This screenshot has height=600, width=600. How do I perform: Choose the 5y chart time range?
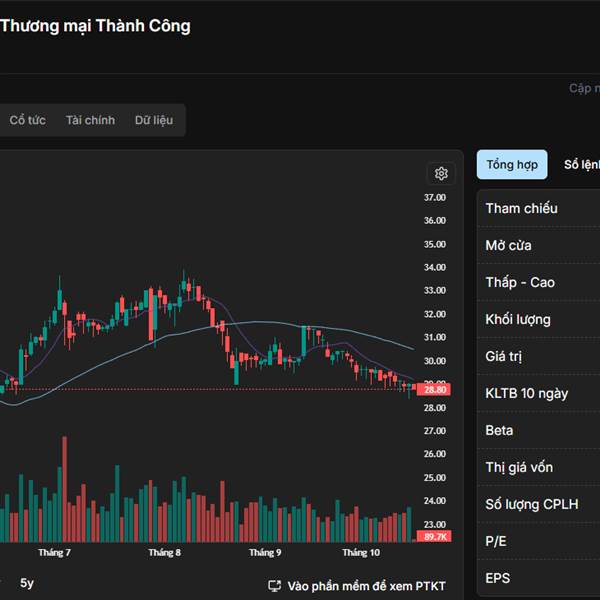(27, 583)
